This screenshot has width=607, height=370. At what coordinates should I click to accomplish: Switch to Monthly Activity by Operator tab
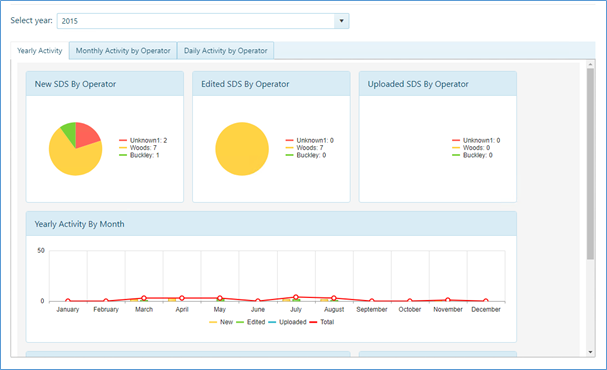click(x=123, y=51)
